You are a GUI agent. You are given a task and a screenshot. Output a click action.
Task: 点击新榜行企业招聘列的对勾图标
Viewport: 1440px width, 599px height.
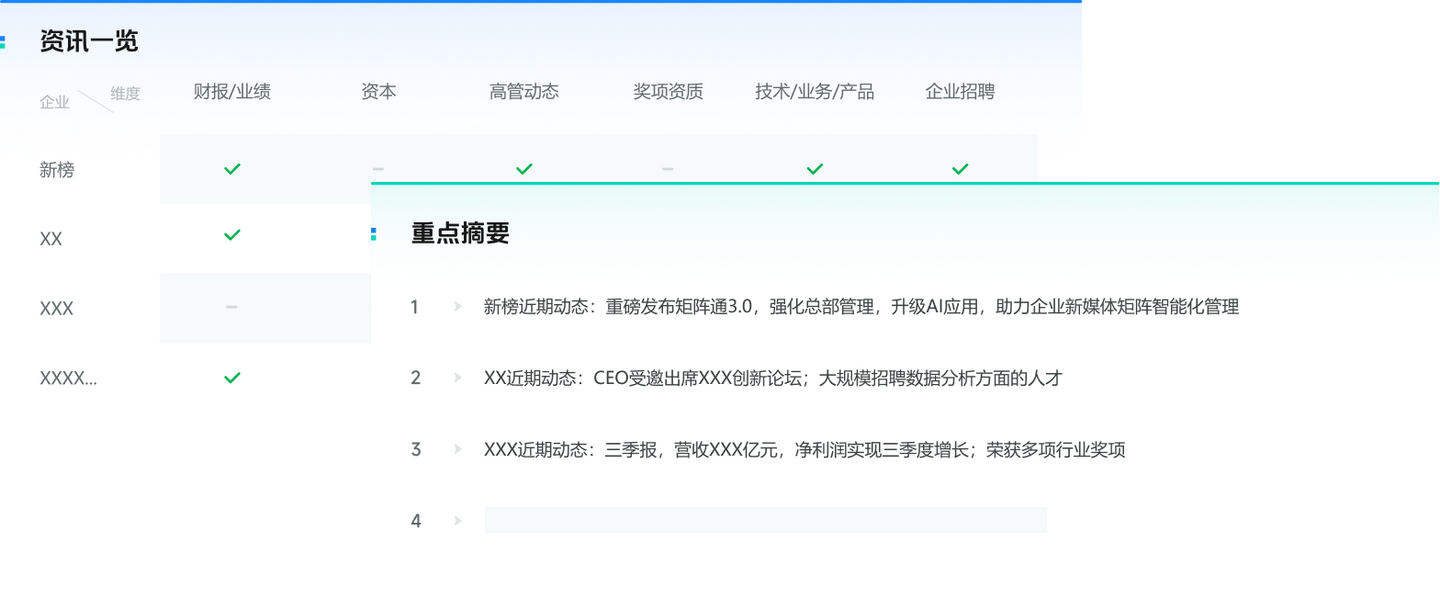tap(960, 168)
